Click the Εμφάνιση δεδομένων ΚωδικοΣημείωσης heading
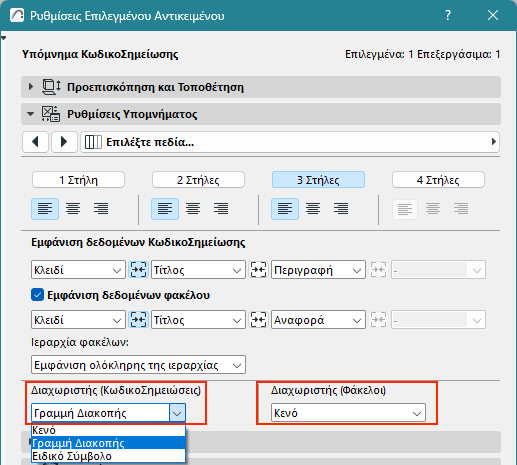 tap(138, 242)
